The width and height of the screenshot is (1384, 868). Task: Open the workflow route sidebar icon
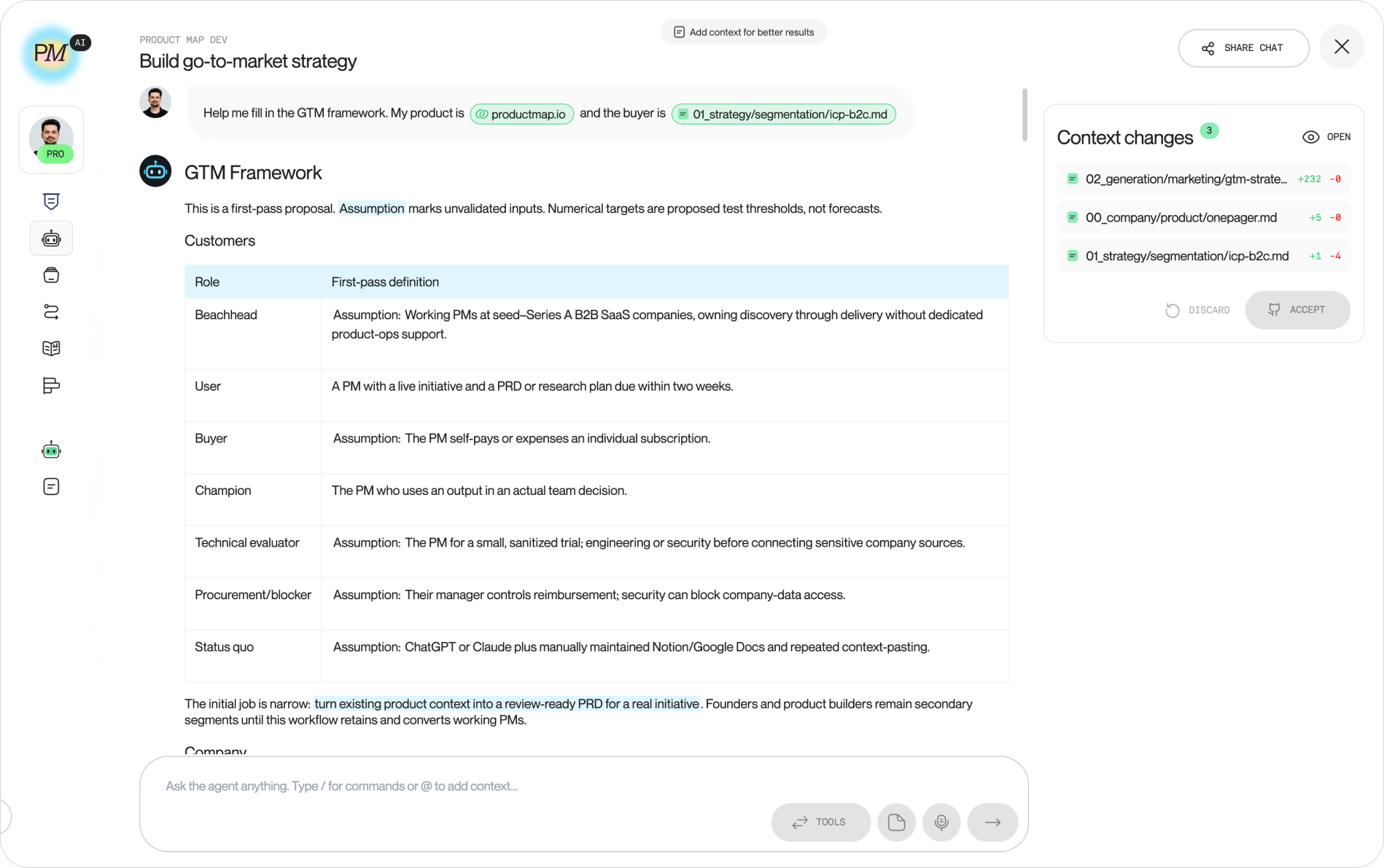[x=51, y=312]
